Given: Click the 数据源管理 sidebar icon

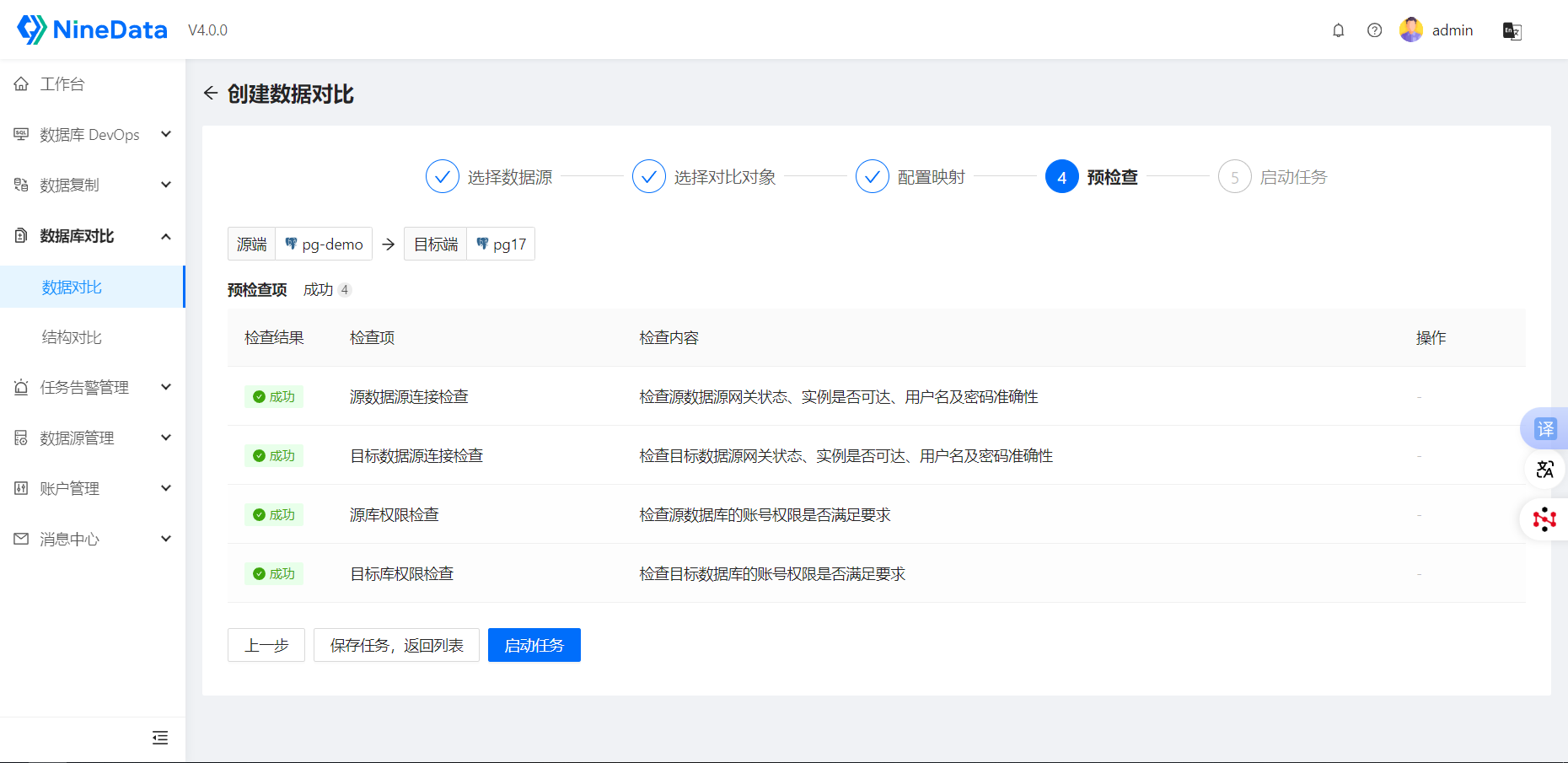Looking at the screenshot, I should click(x=21, y=438).
